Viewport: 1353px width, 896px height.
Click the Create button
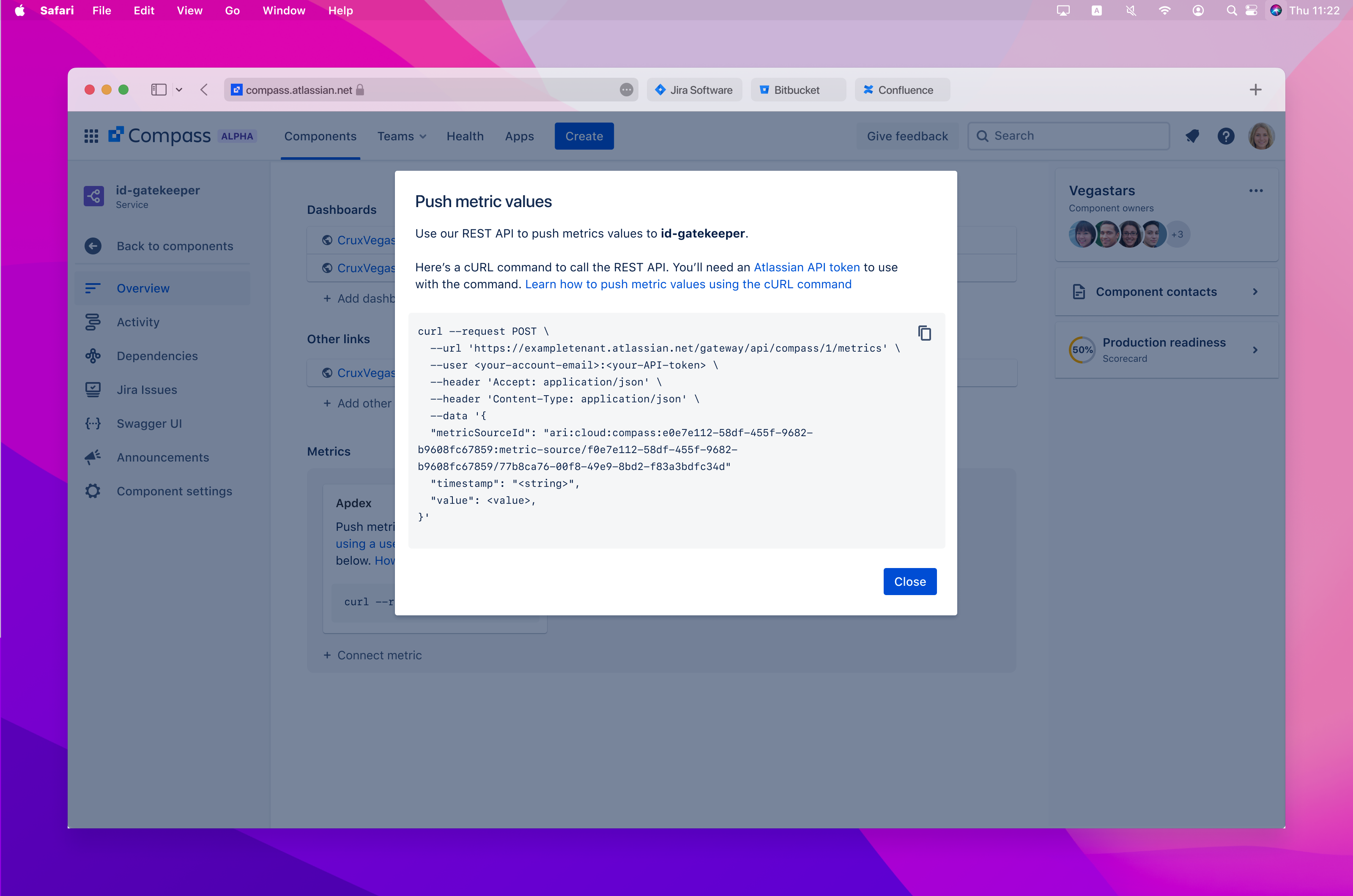(583, 136)
